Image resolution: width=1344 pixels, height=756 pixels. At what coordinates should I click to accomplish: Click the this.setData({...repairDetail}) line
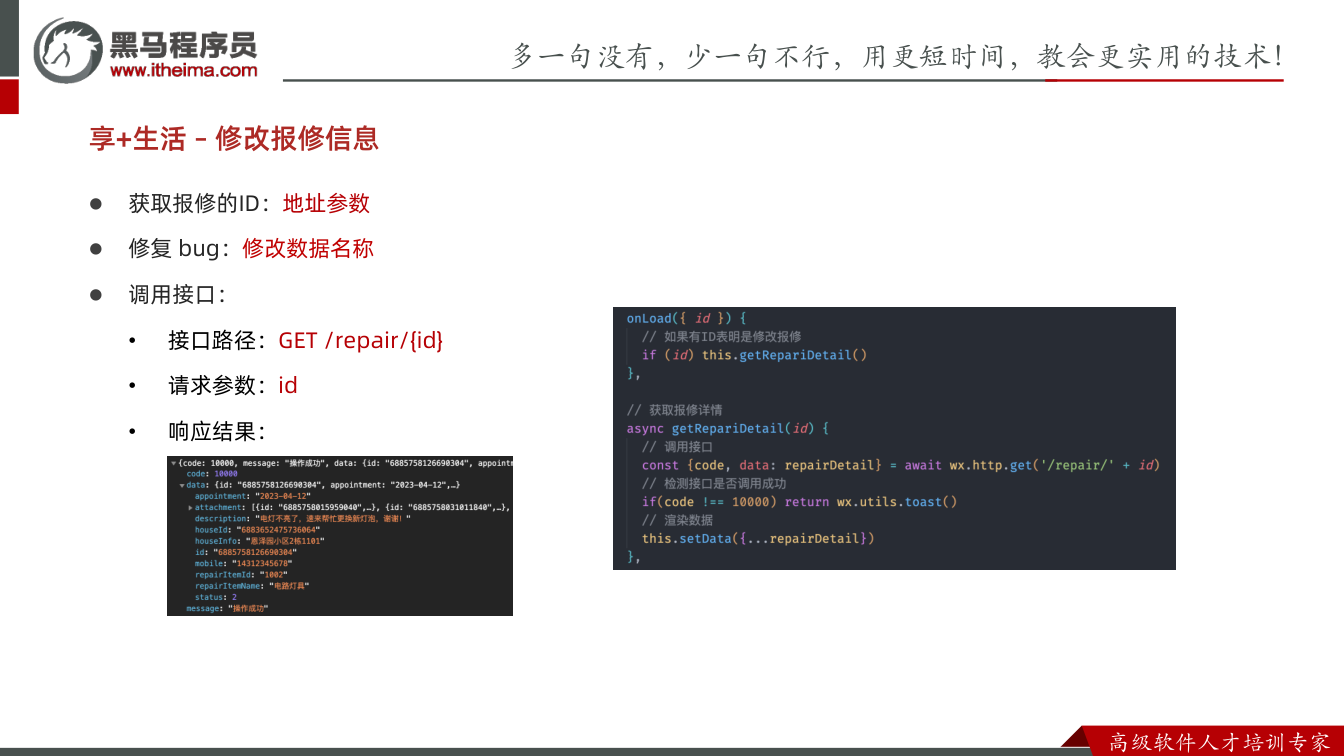pos(759,538)
